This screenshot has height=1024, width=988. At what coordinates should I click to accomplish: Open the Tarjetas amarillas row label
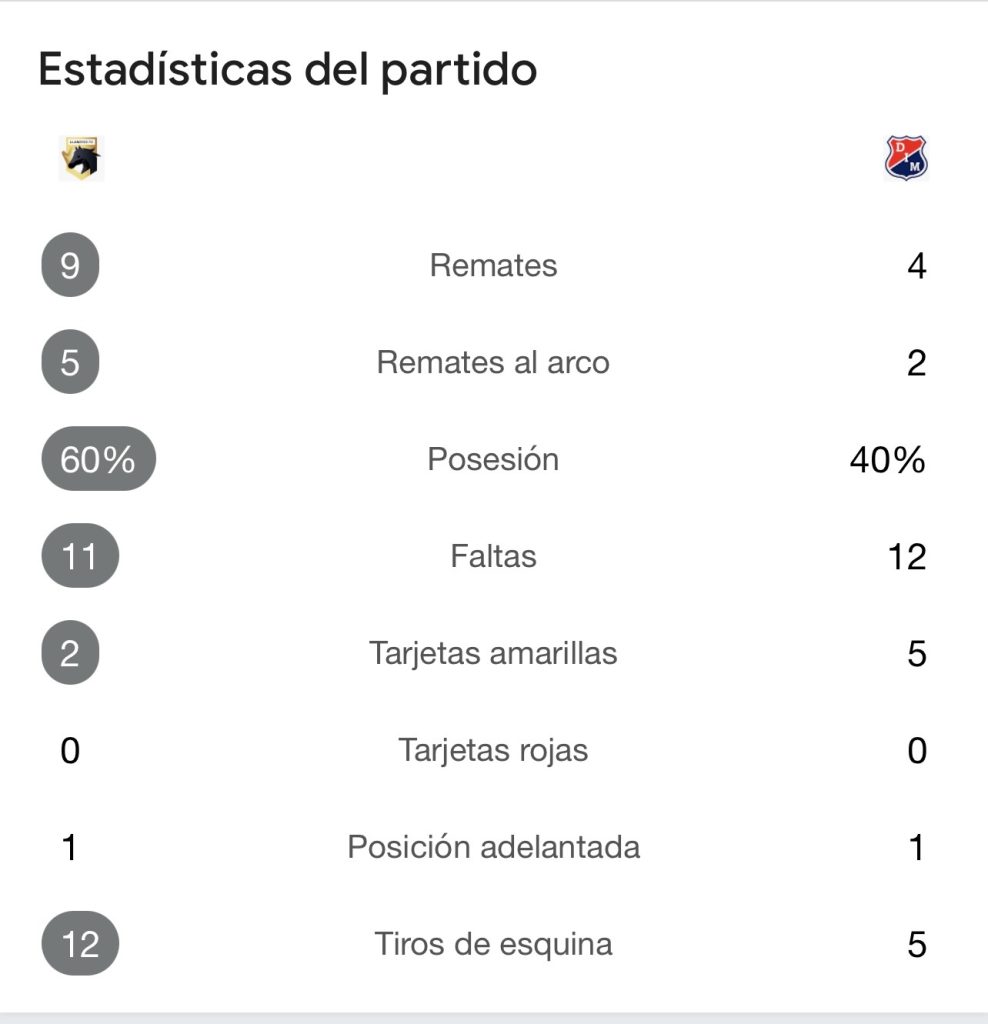(x=493, y=653)
